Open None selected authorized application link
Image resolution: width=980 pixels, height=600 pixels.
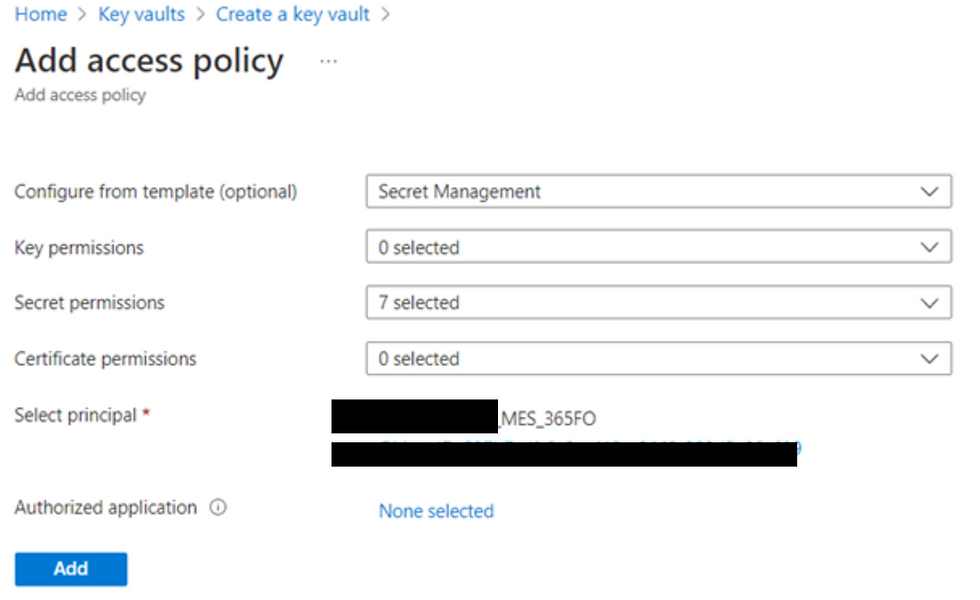pyautogui.click(x=436, y=511)
